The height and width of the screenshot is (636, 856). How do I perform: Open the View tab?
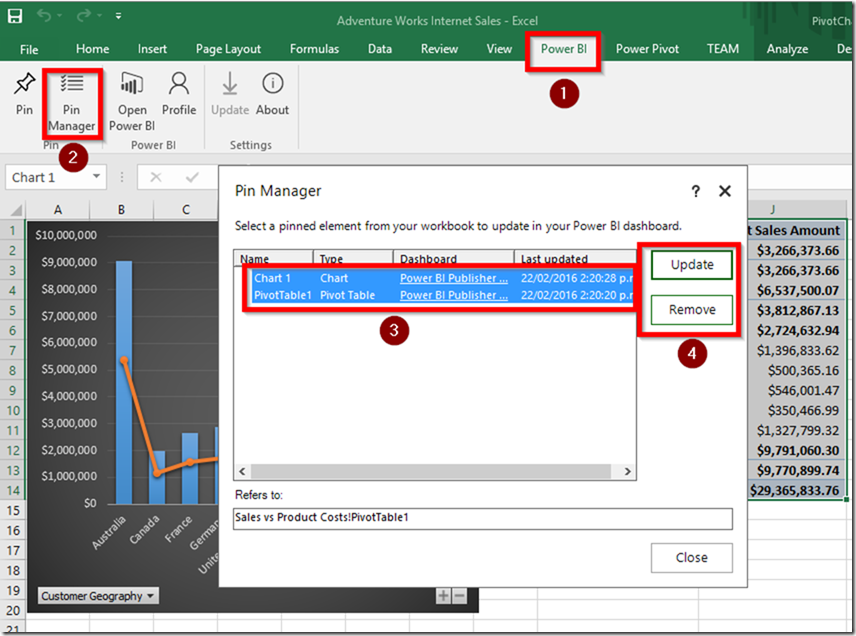pyautogui.click(x=500, y=49)
